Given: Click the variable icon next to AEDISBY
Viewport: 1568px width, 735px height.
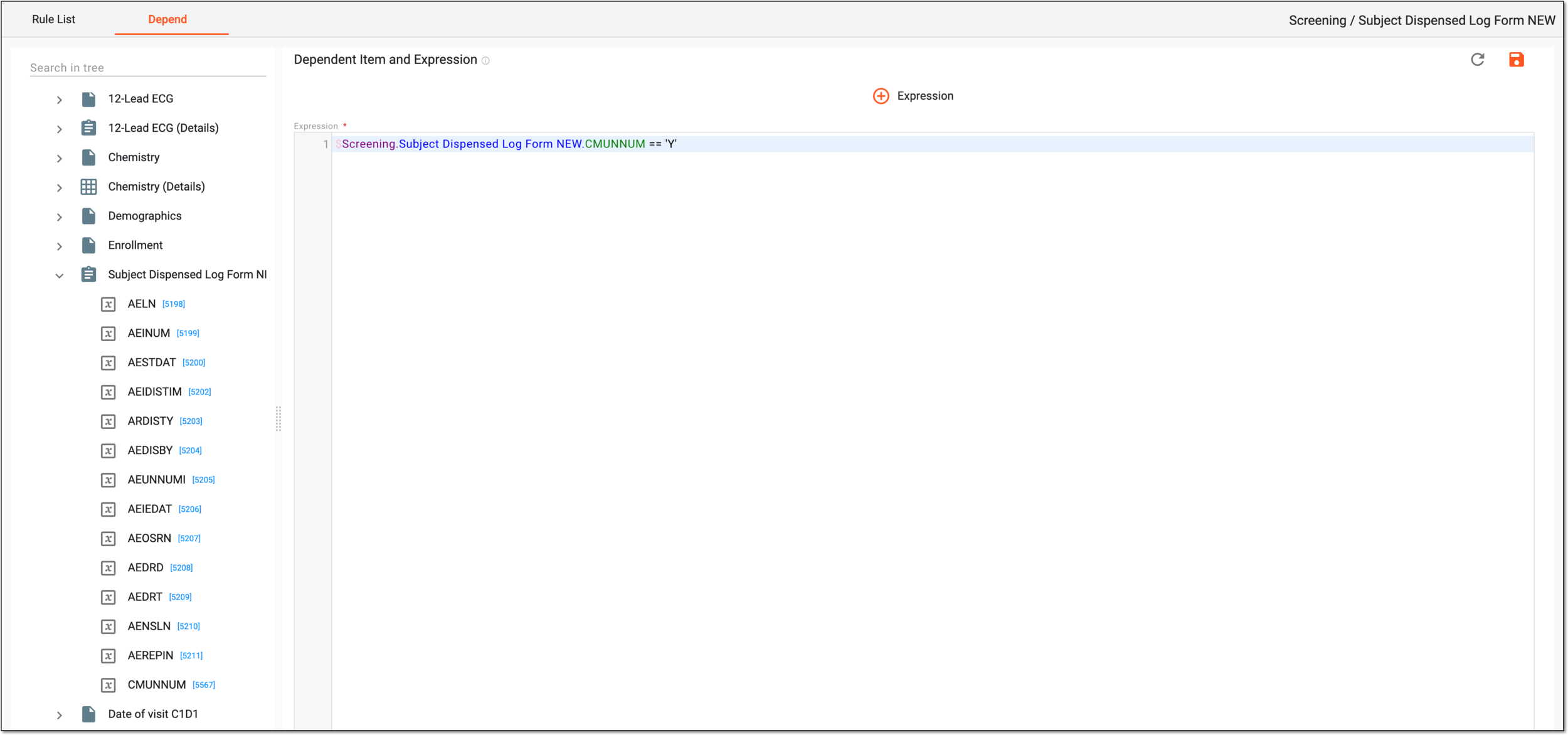Looking at the screenshot, I should [109, 451].
